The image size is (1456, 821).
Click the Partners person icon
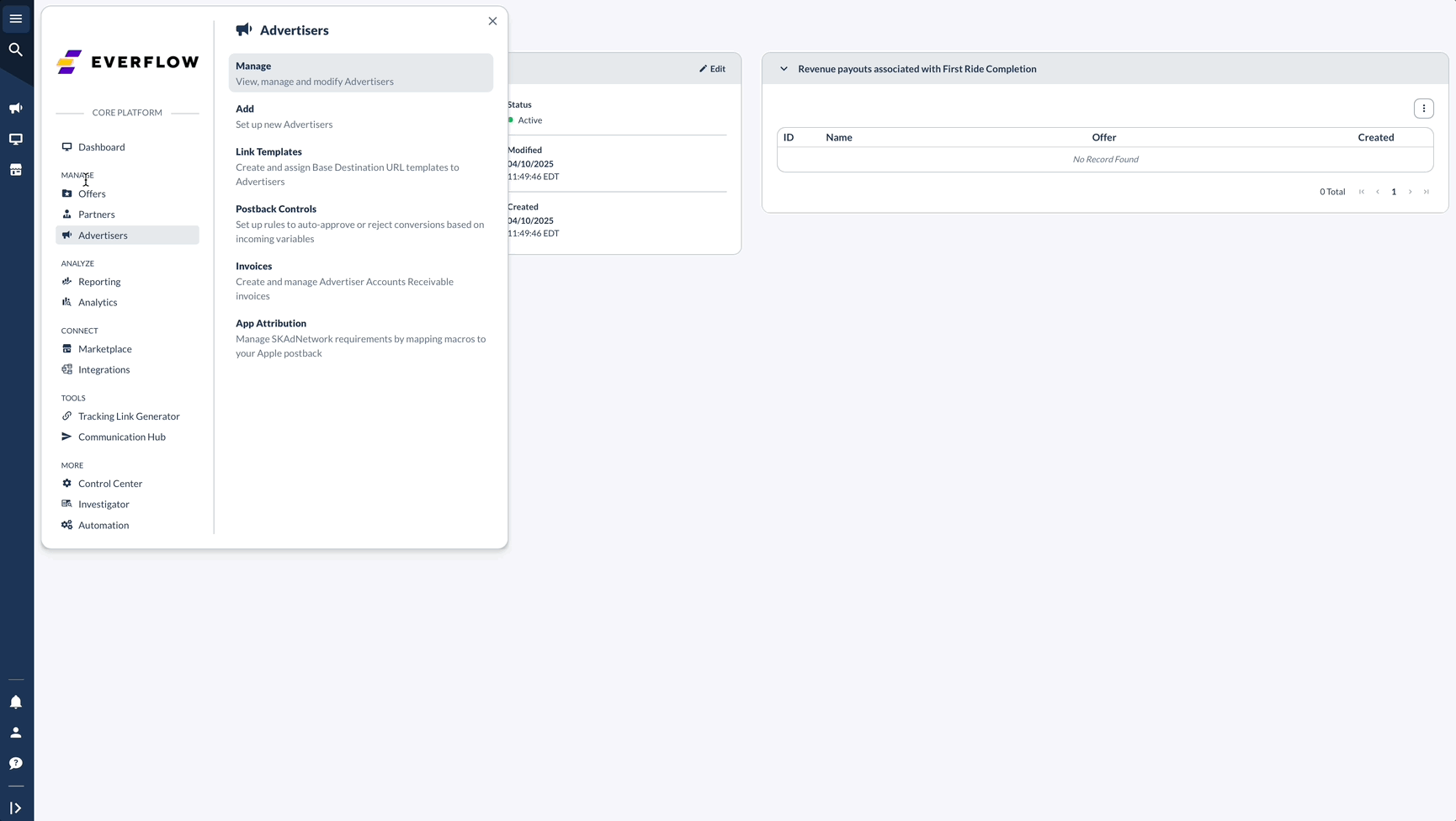(67, 215)
